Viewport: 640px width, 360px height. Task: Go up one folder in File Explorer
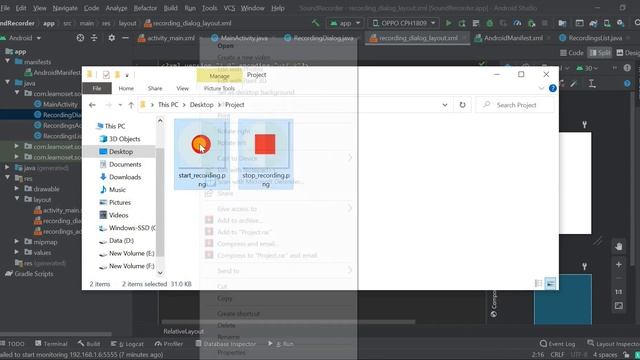tap(131, 105)
